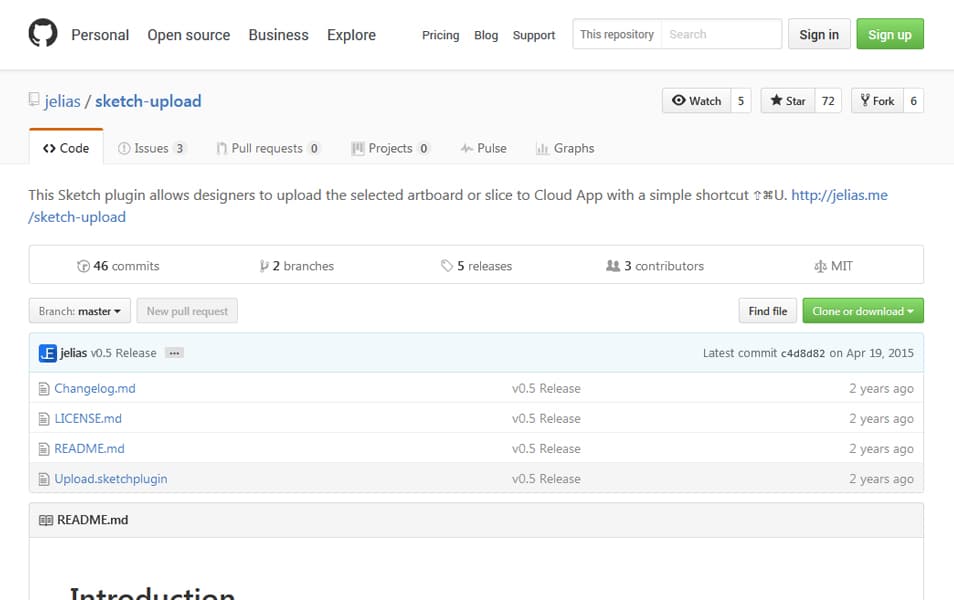Screen dimensions: 954x600
Task: Click the contributors people icon
Action: click(x=613, y=266)
